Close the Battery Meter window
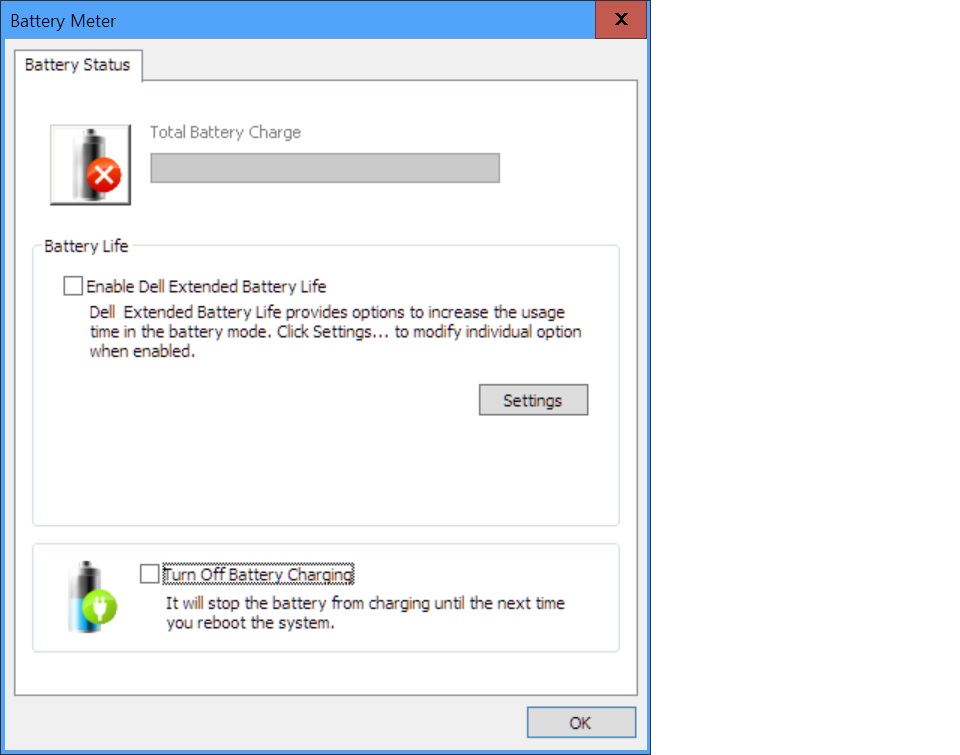 coord(621,20)
